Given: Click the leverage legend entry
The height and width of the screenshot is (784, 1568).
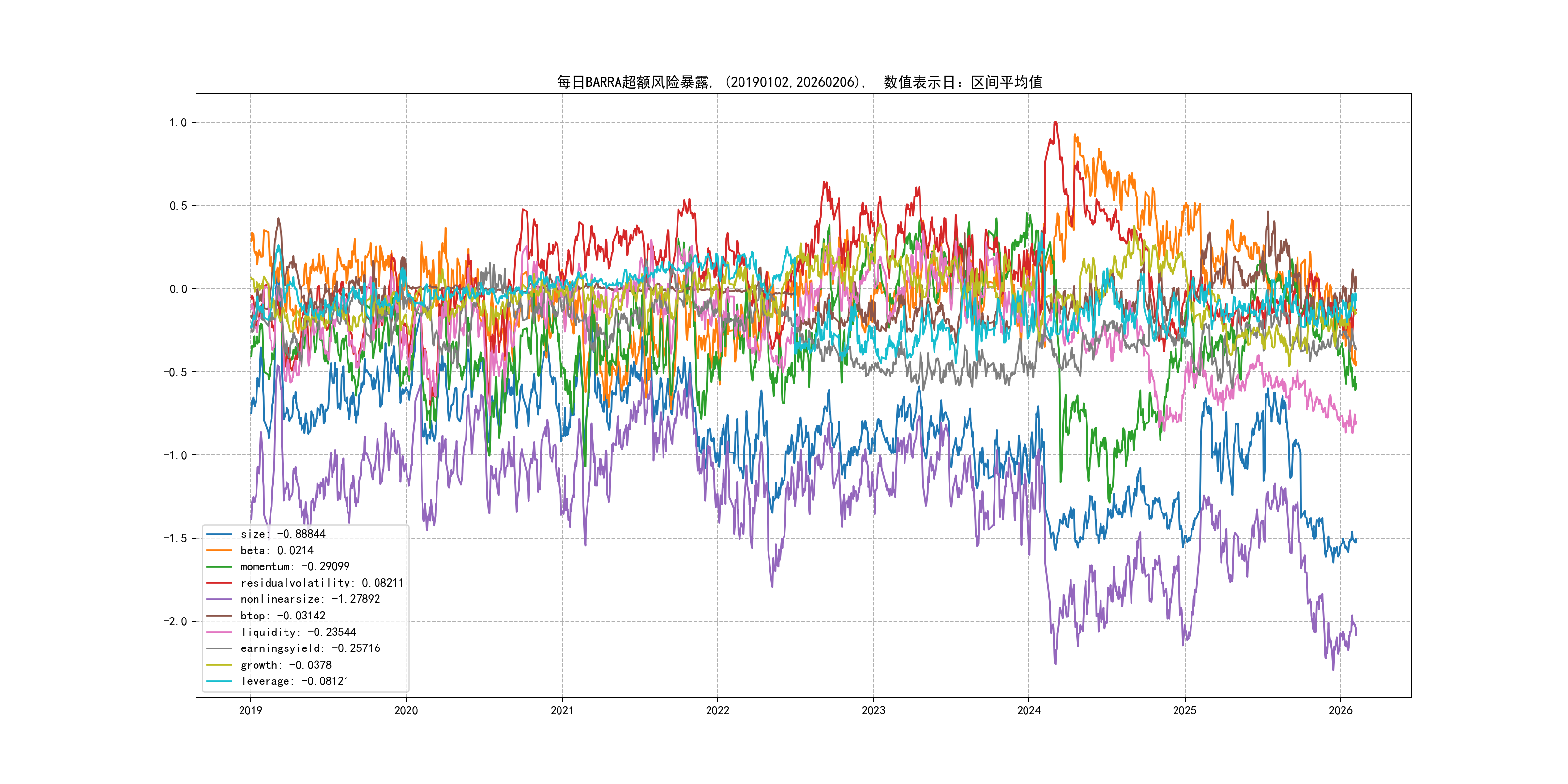Looking at the screenshot, I should click(295, 681).
